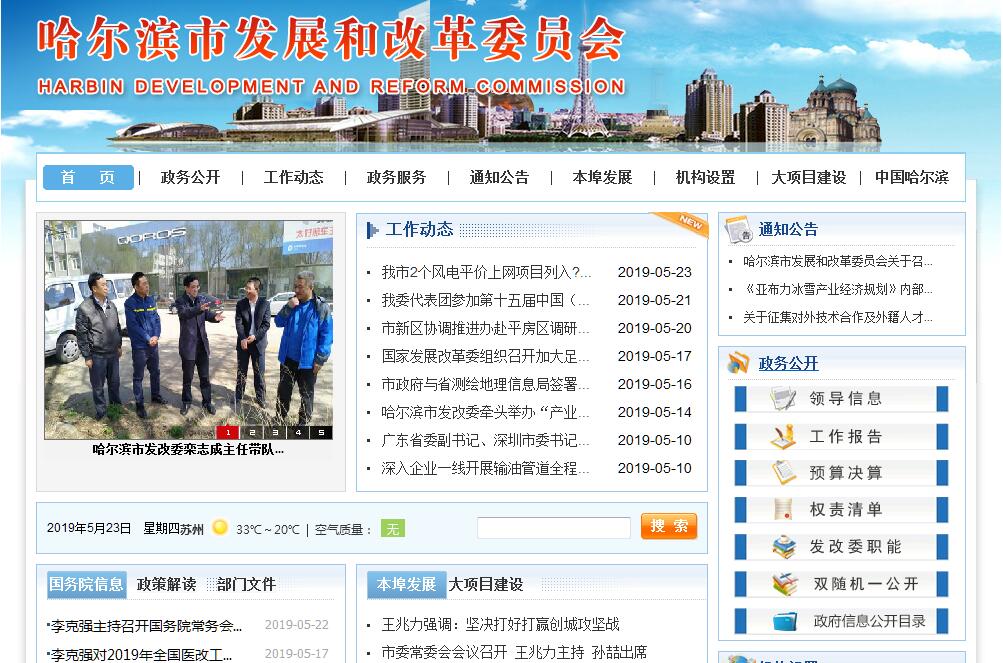This screenshot has width=1003, height=663.
Task: Open news 广东省委副书记、深圳市委书记
Action: (486, 440)
